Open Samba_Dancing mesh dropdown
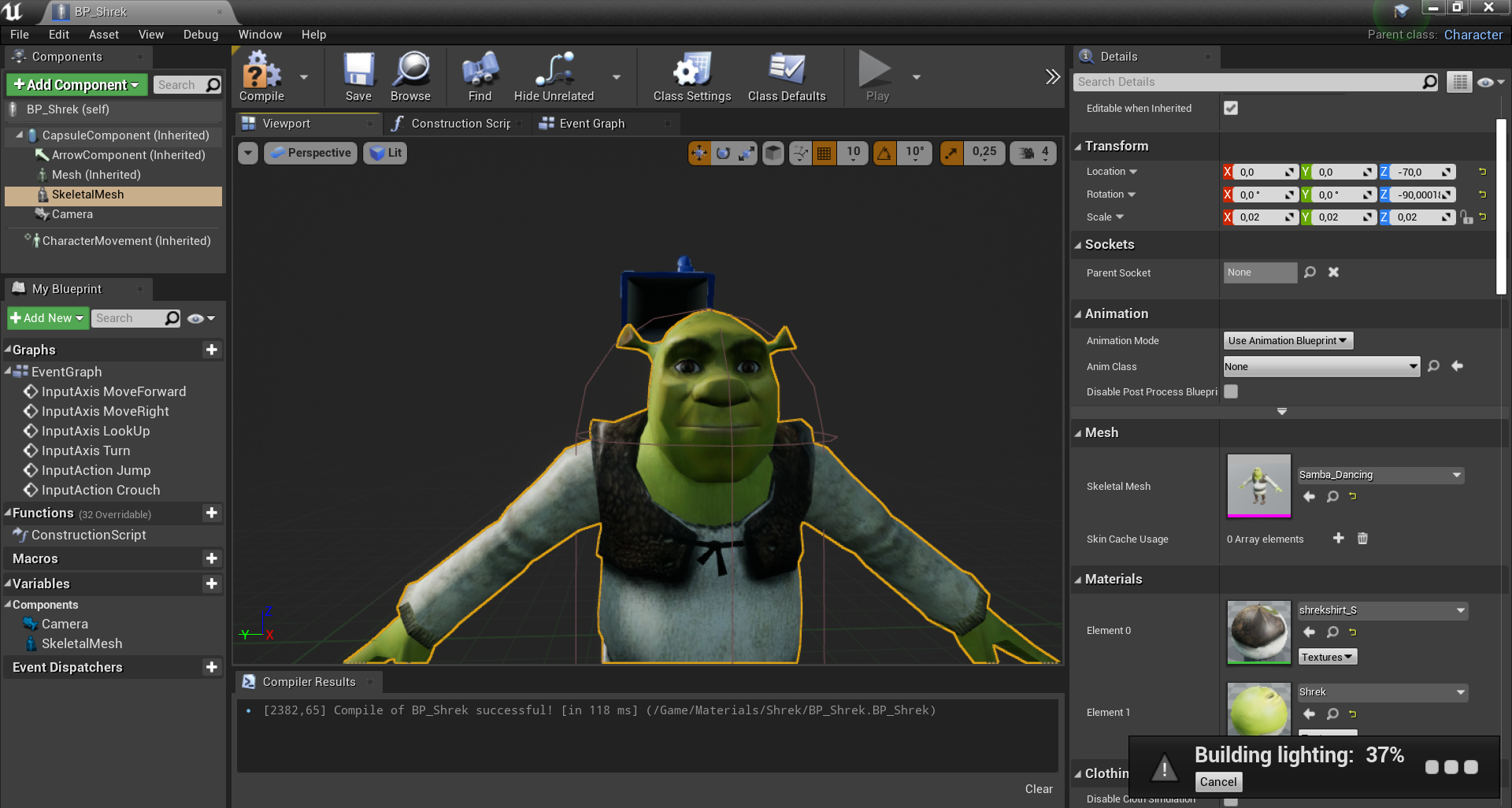 (1380, 475)
